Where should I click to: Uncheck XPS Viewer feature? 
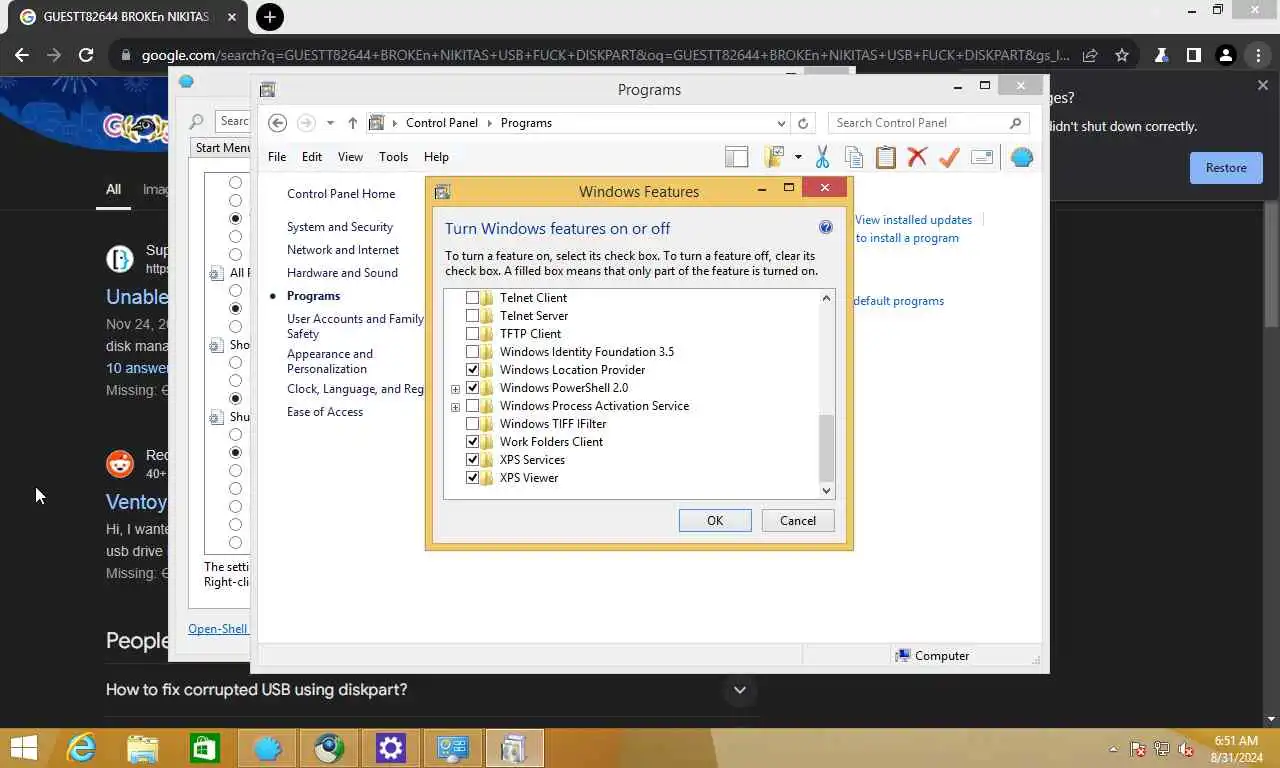pos(472,478)
